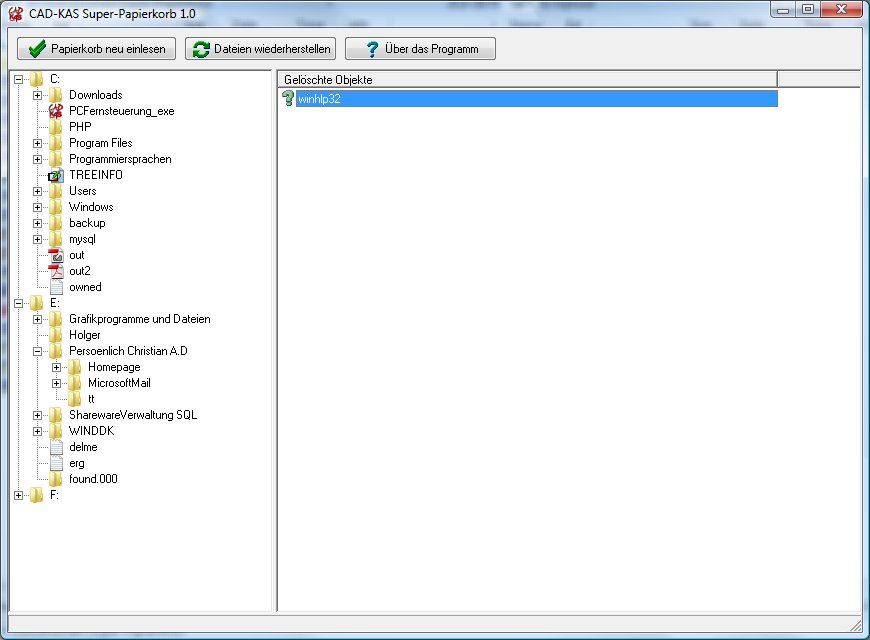This screenshot has width=870, height=640.
Task: Select the TREEINFO file icon
Action: [56, 175]
